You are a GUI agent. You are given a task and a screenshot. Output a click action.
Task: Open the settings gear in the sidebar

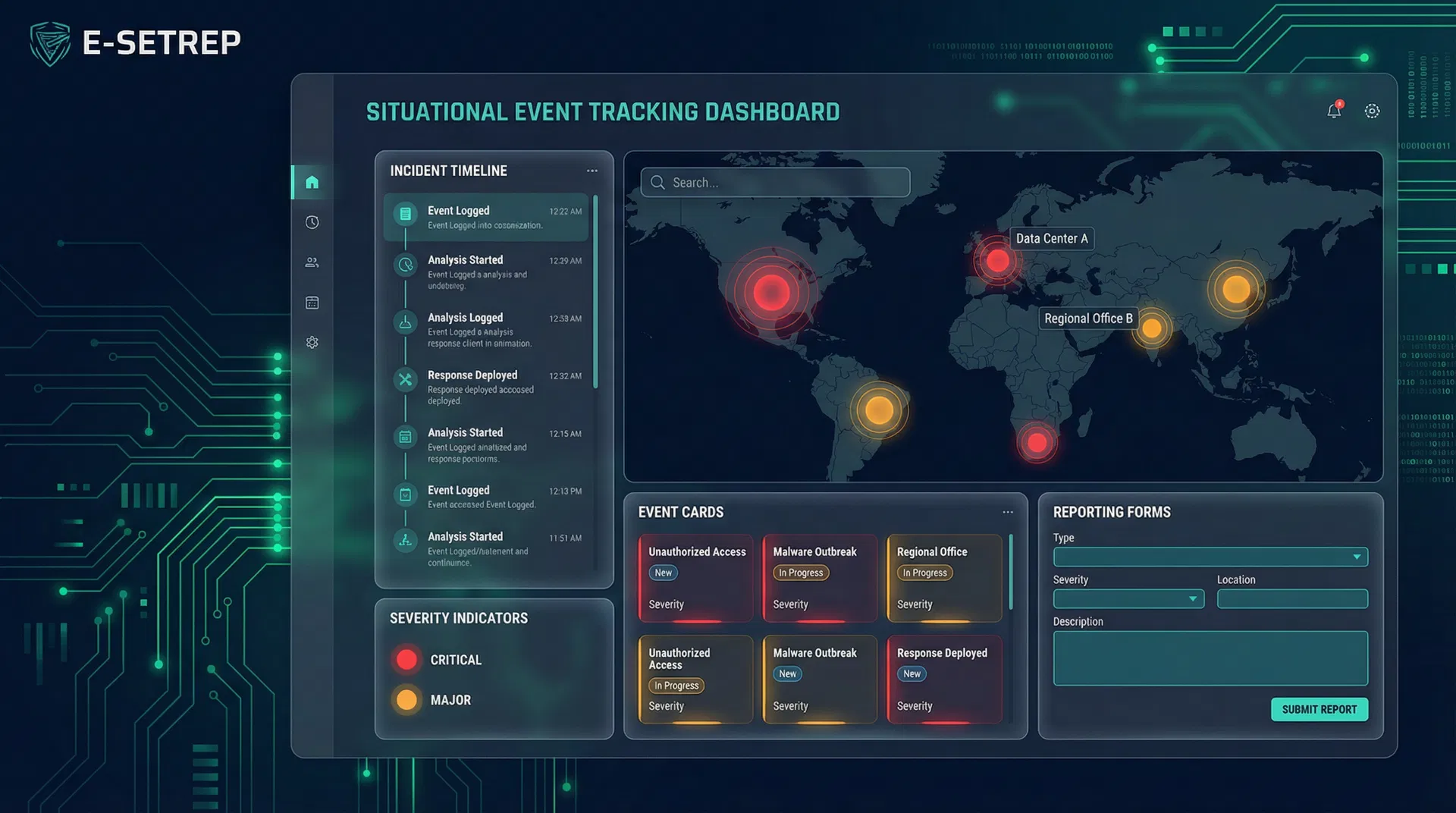(312, 342)
